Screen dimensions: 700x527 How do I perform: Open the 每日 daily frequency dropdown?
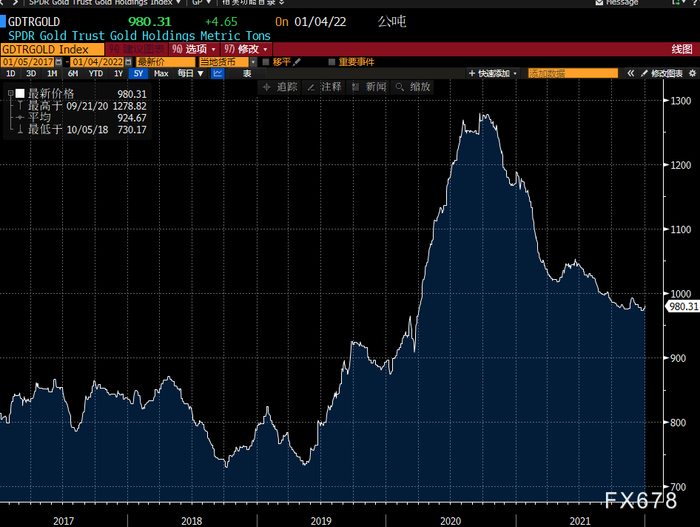(191, 73)
